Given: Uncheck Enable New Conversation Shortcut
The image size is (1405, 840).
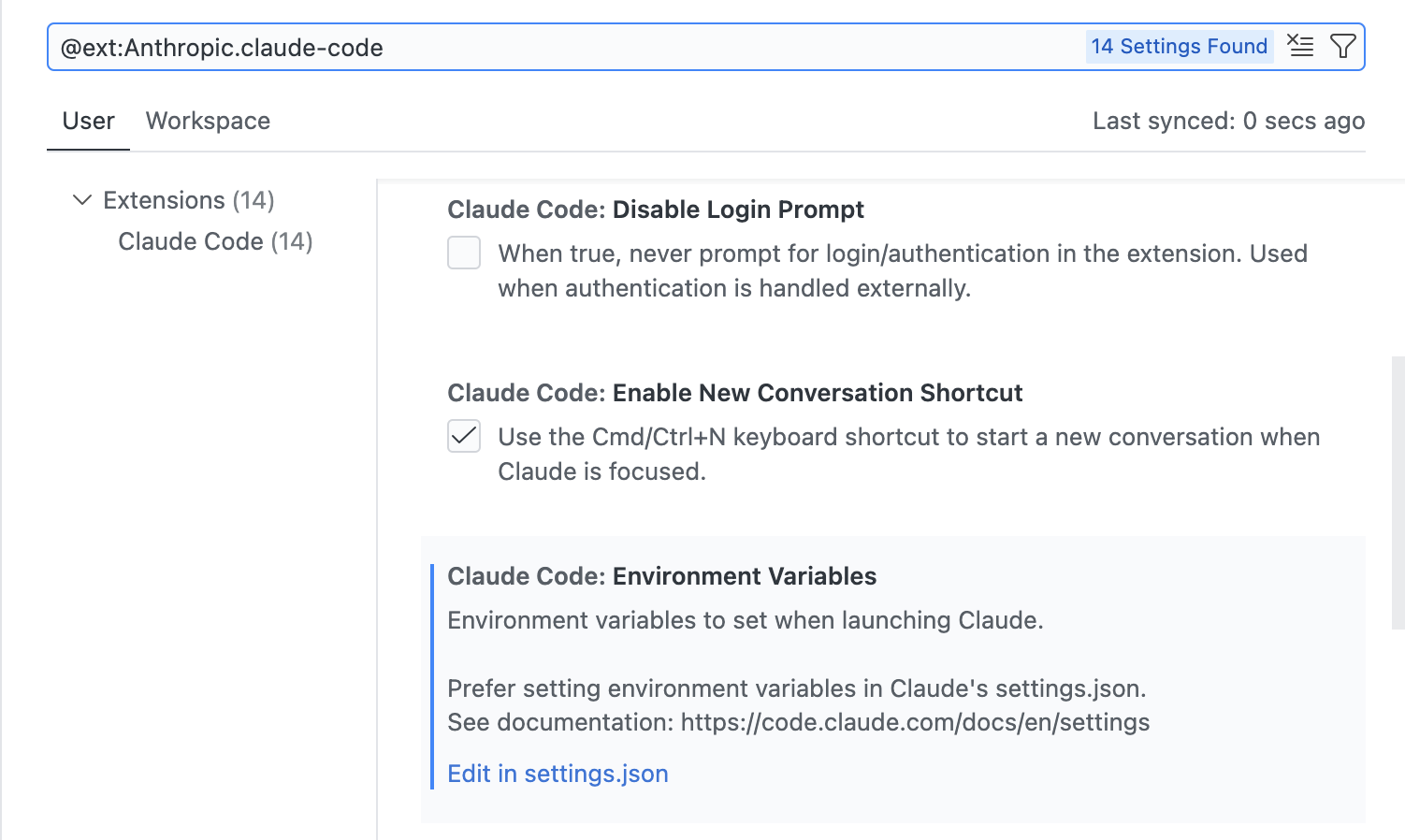Looking at the screenshot, I should (464, 436).
